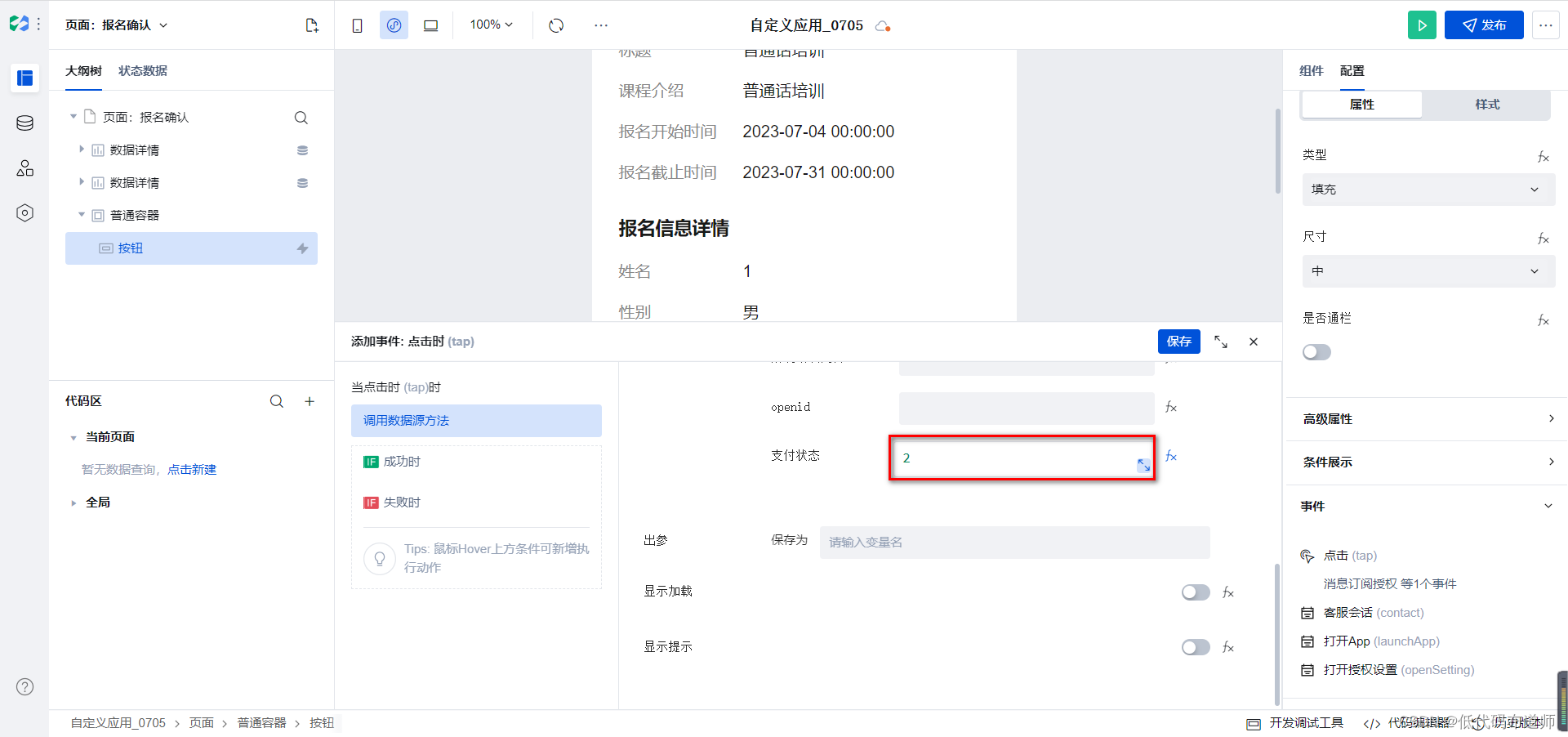Screen dimensions: 1568x737
Task: Click the 保存为 variable name input
Action: click(x=1015, y=543)
